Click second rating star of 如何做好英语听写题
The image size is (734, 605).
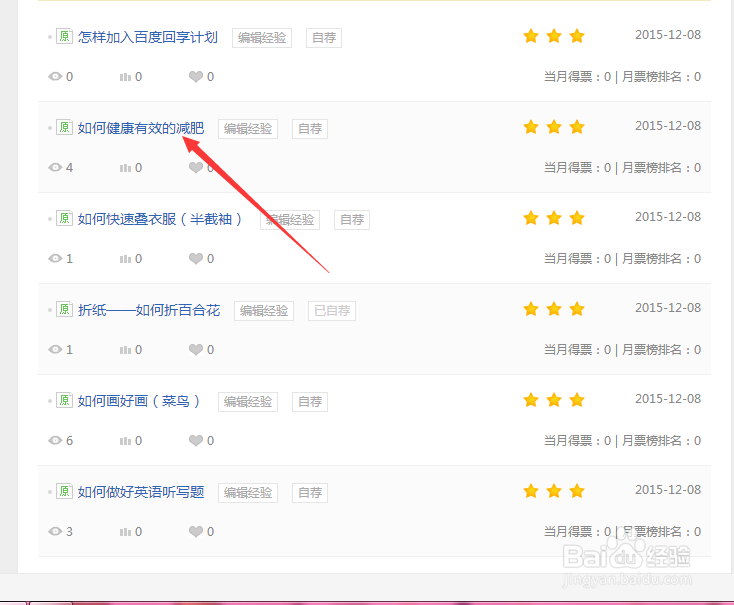(x=554, y=491)
